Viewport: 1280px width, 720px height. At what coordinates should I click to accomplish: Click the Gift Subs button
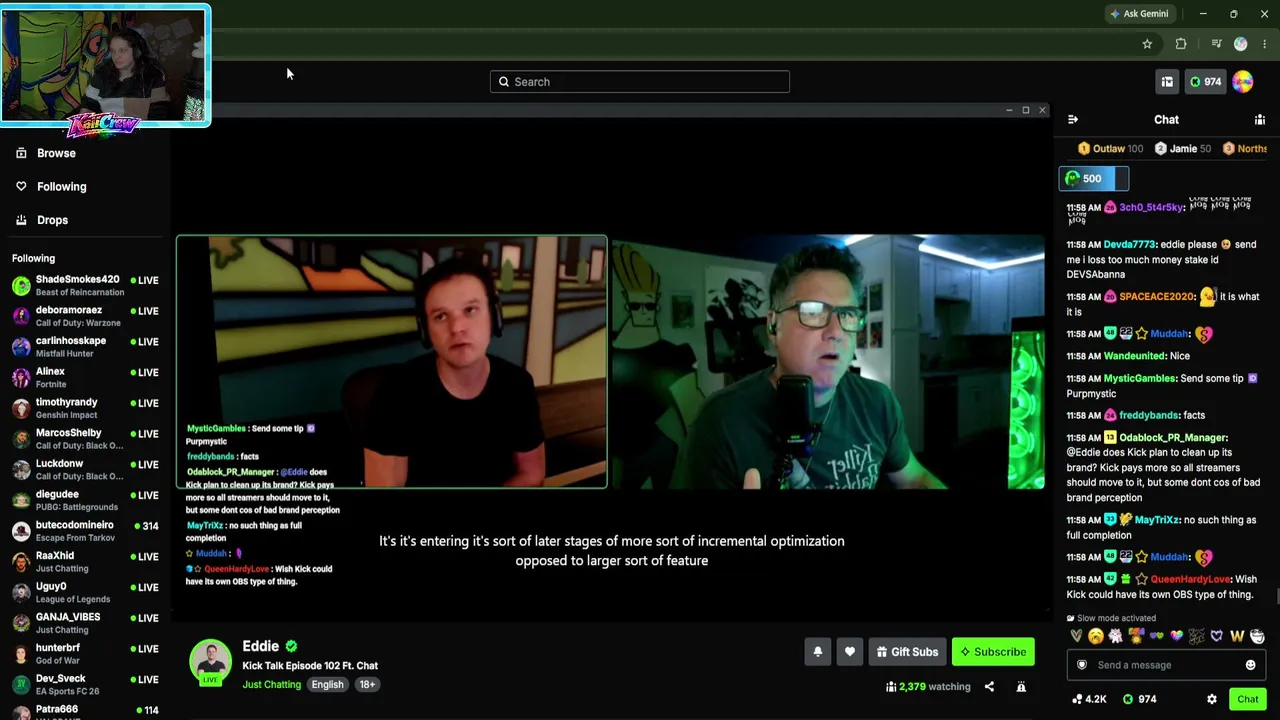tap(907, 652)
